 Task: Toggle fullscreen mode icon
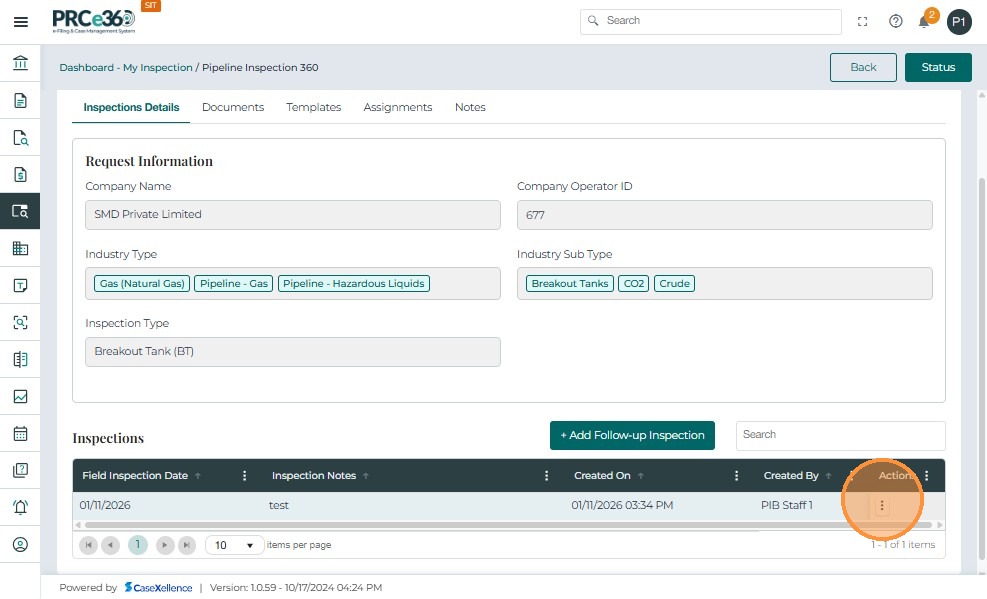[863, 21]
